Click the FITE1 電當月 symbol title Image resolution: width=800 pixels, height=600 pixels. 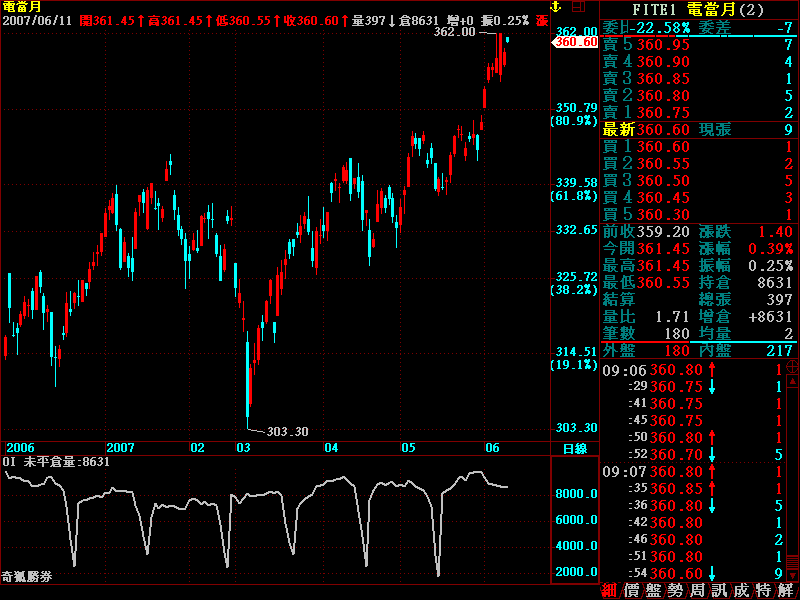pyautogui.click(x=698, y=9)
